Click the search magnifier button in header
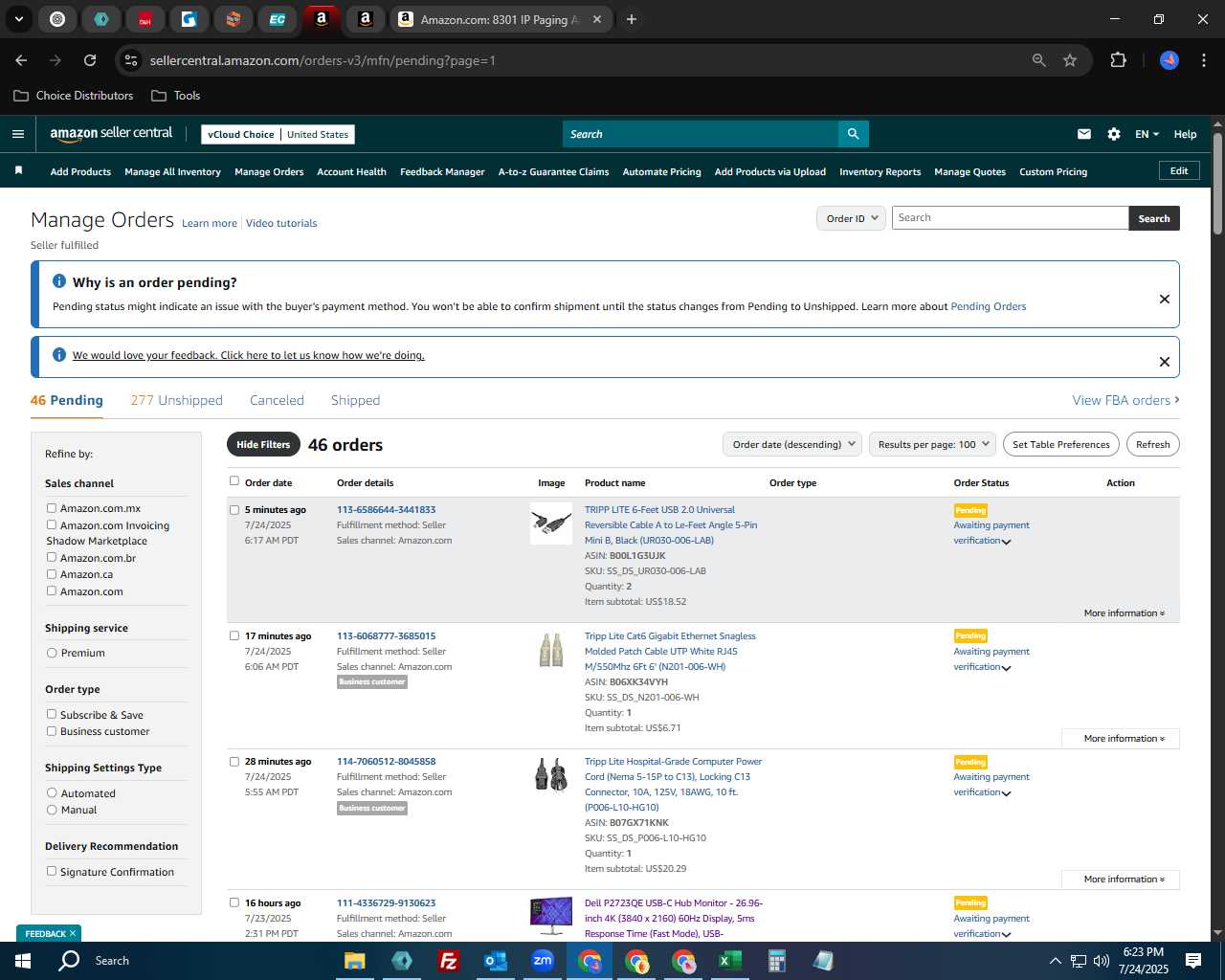The image size is (1225, 980). point(853,134)
